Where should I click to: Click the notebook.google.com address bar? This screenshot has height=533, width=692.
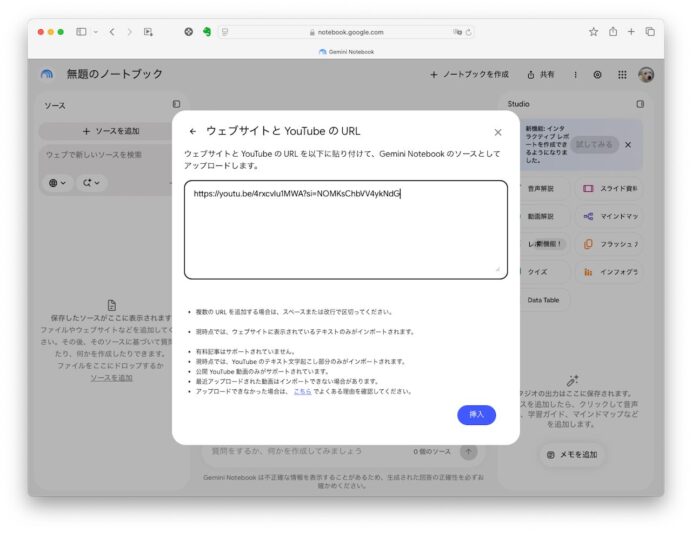point(346,32)
